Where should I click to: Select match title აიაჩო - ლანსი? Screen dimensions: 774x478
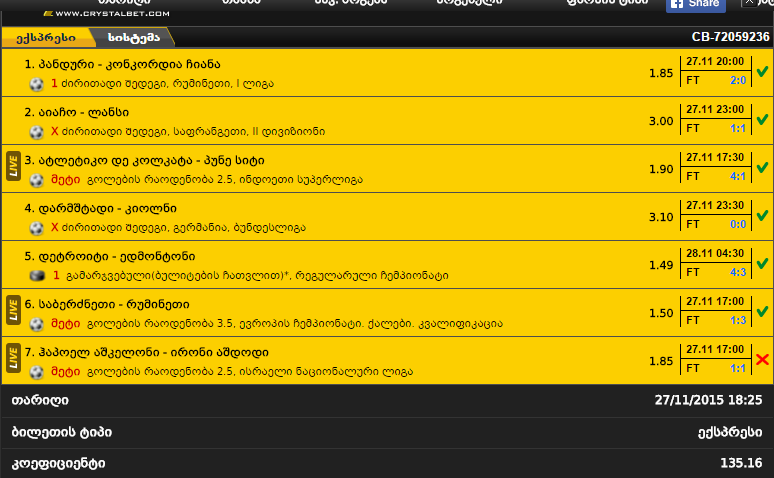[x=77, y=113]
